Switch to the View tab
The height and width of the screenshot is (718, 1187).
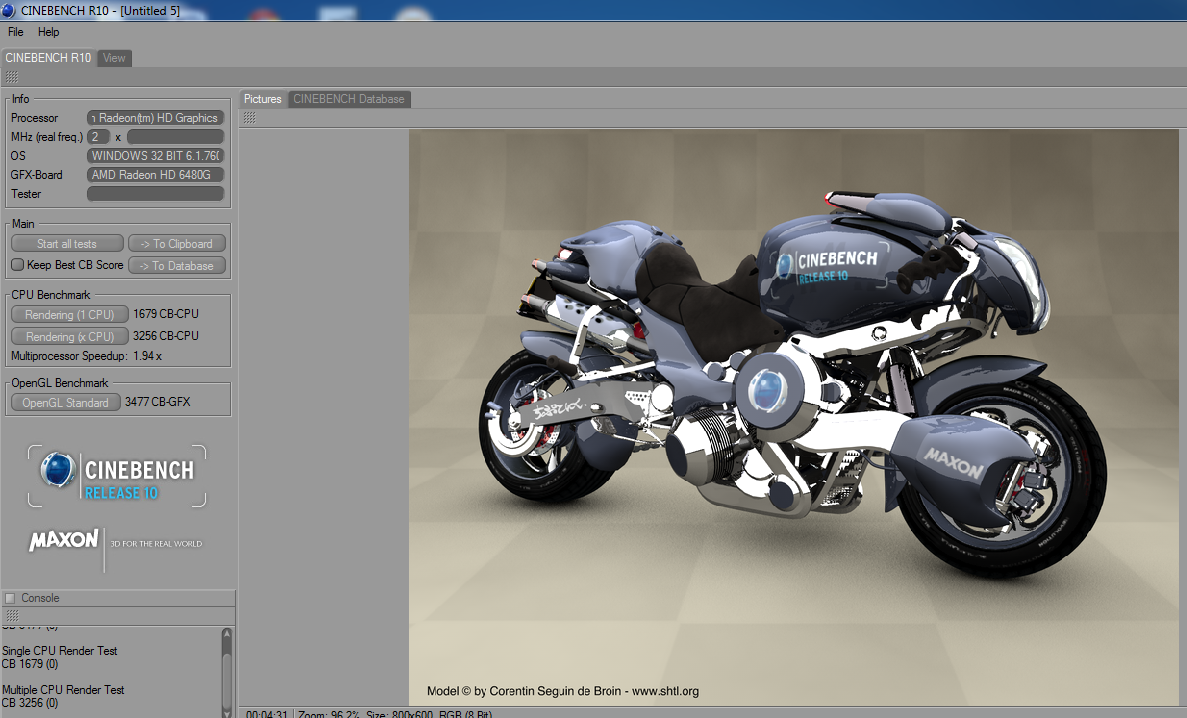pos(114,58)
